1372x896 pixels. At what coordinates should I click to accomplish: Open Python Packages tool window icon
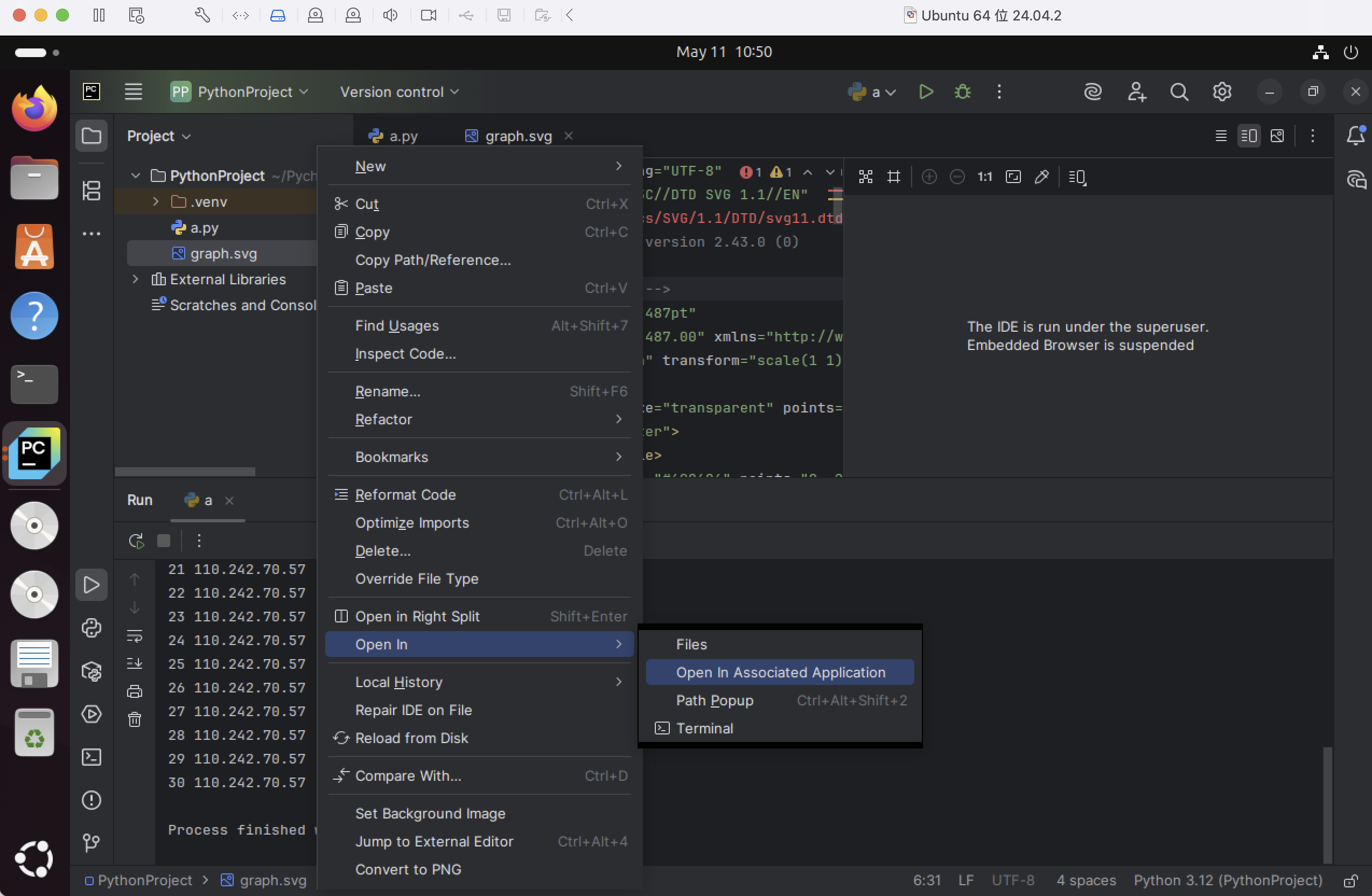[x=91, y=671]
